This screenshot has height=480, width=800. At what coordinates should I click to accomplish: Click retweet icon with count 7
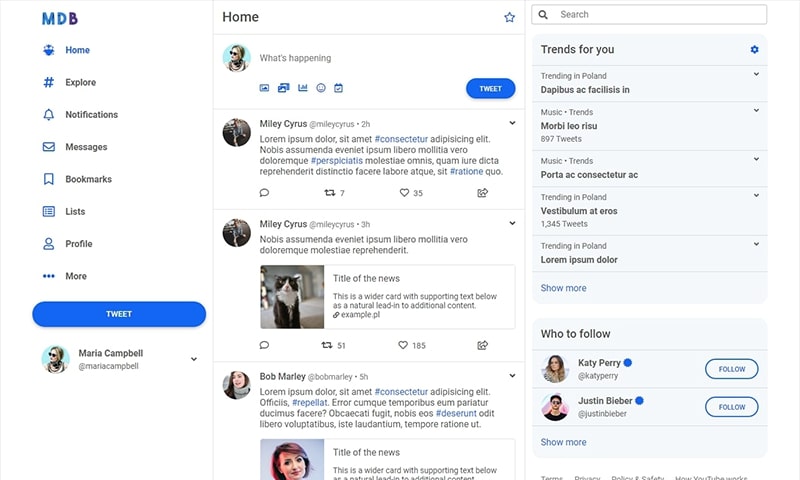pyautogui.click(x=330, y=193)
